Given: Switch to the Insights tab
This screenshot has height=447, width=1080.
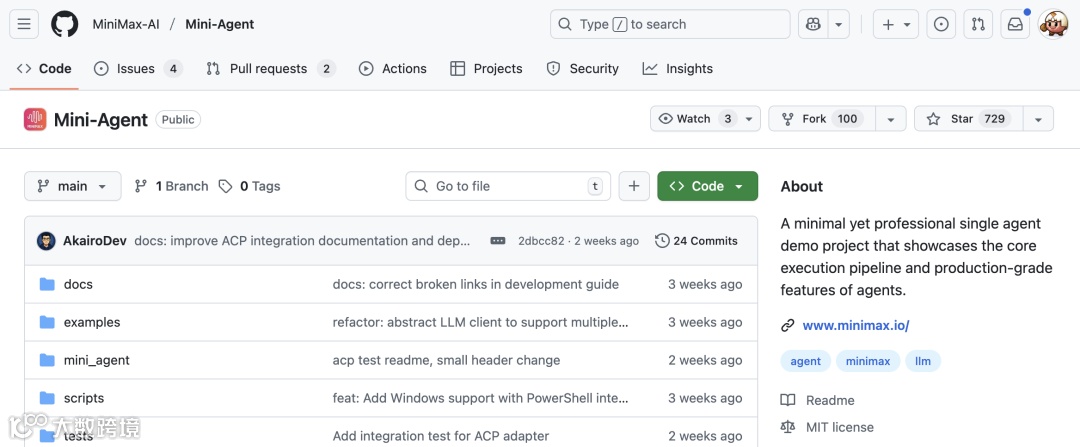Looking at the screenshot, I should pyautogui.click(x=678, y=69).
